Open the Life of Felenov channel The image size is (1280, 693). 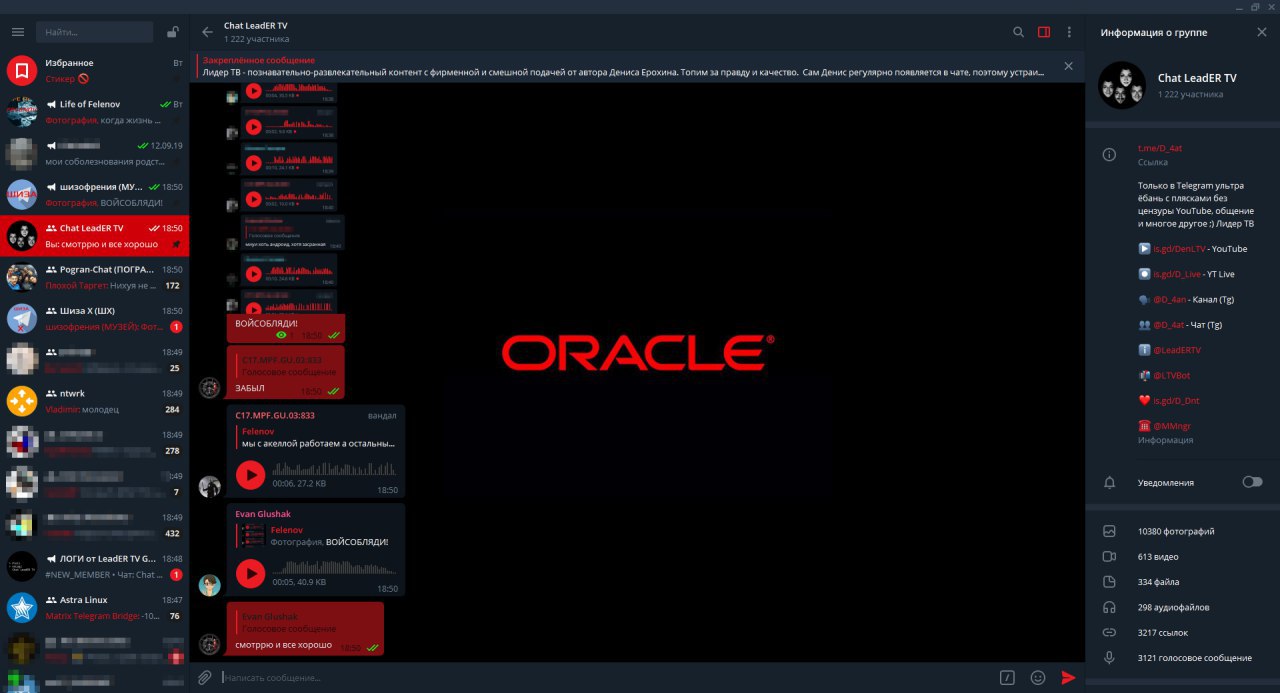click(x=95, y=111)
